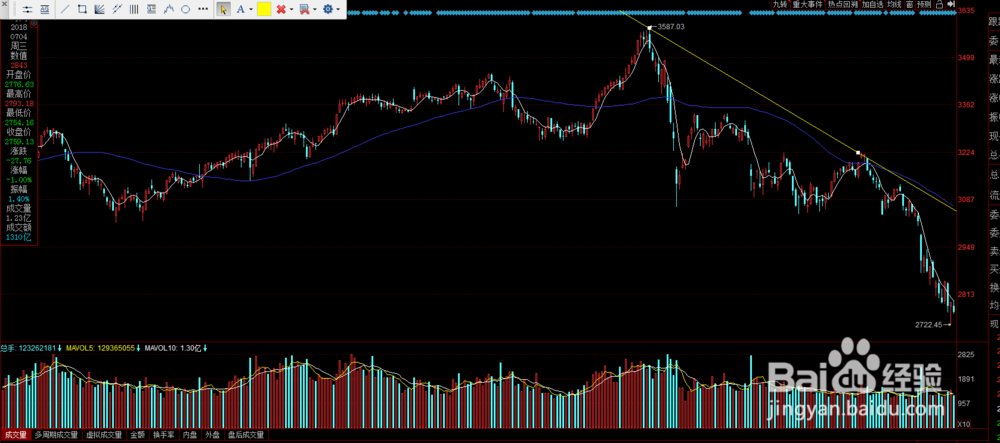Image resolution: width=1000 pixels, height=443 pixels.
Task: Click the save drawings icon
Action: click(305, 10)
